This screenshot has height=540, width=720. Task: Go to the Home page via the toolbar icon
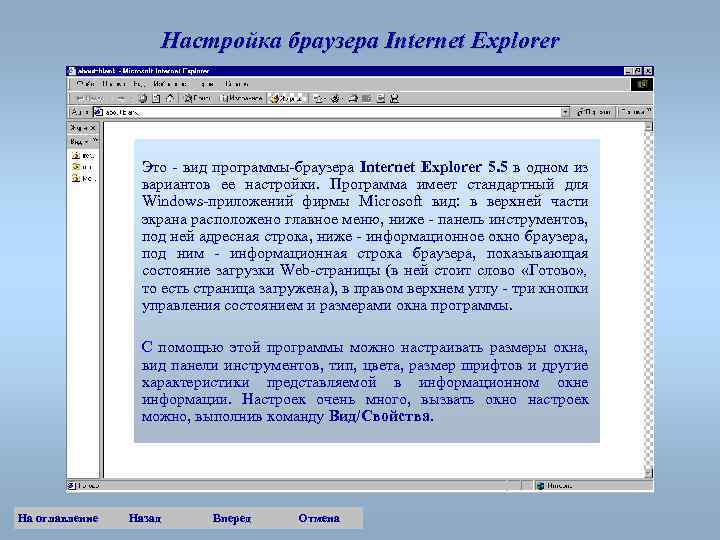tap(170, 98)
